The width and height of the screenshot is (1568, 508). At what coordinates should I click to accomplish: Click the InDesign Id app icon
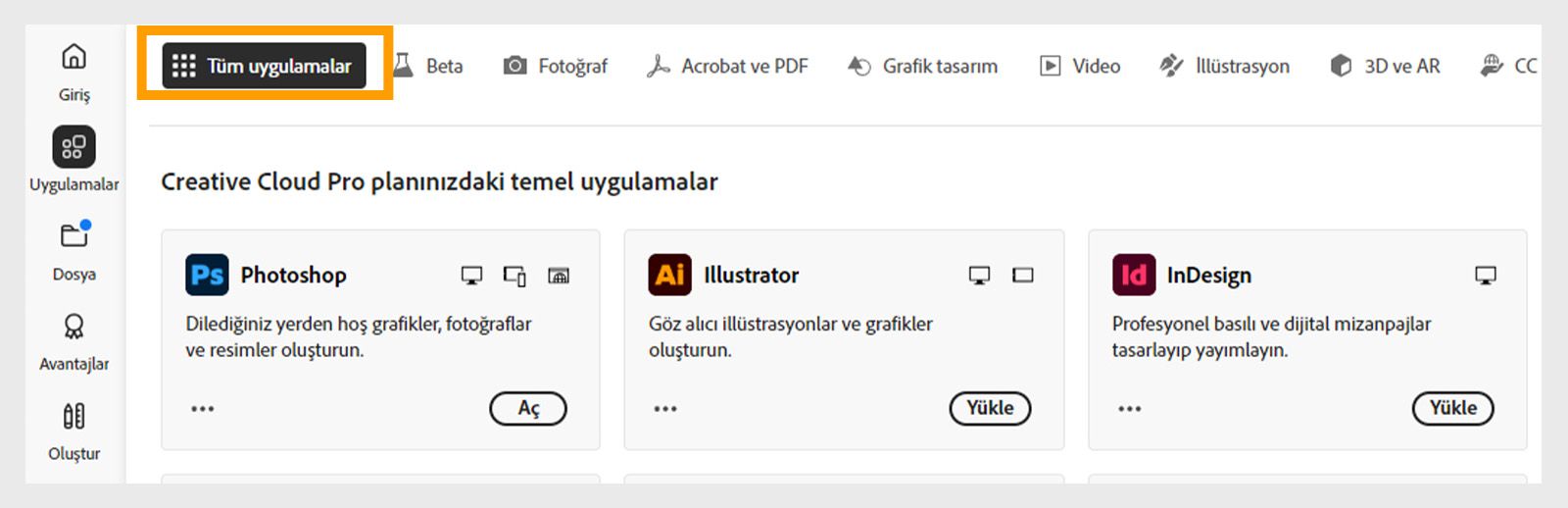click(x=1134, y=275)
